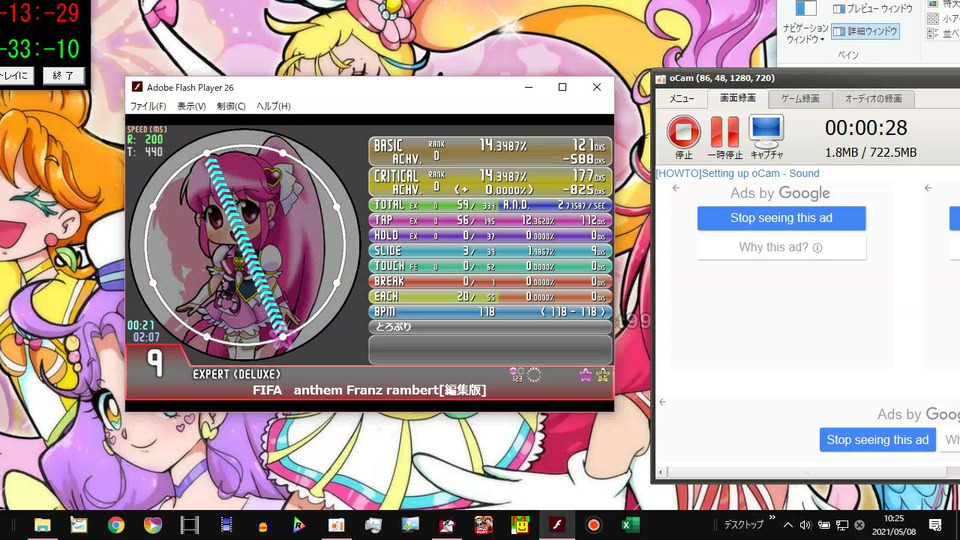Image resolution: width=960 pixels, height=540 pixels.
Task: Expand the デスクトップ toolbar chevron on the taskbar
Action: click(772, 518)
